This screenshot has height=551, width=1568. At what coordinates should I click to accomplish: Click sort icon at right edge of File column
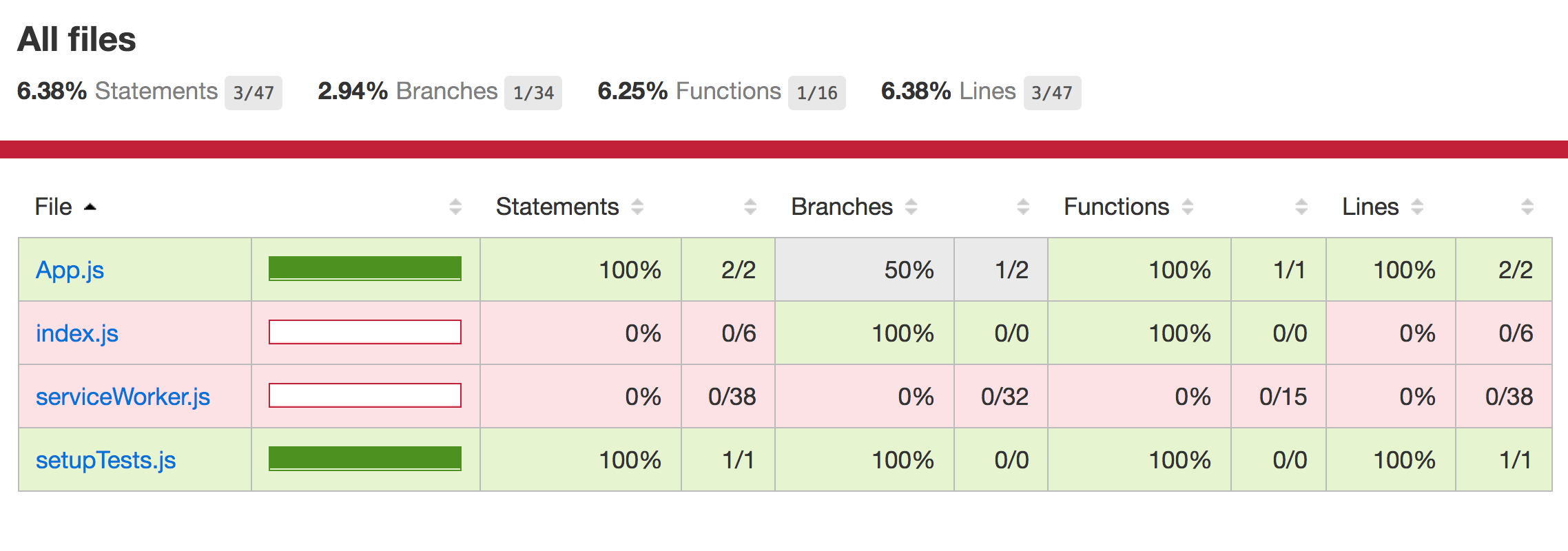pyautogui.click(x=455, y=207)
